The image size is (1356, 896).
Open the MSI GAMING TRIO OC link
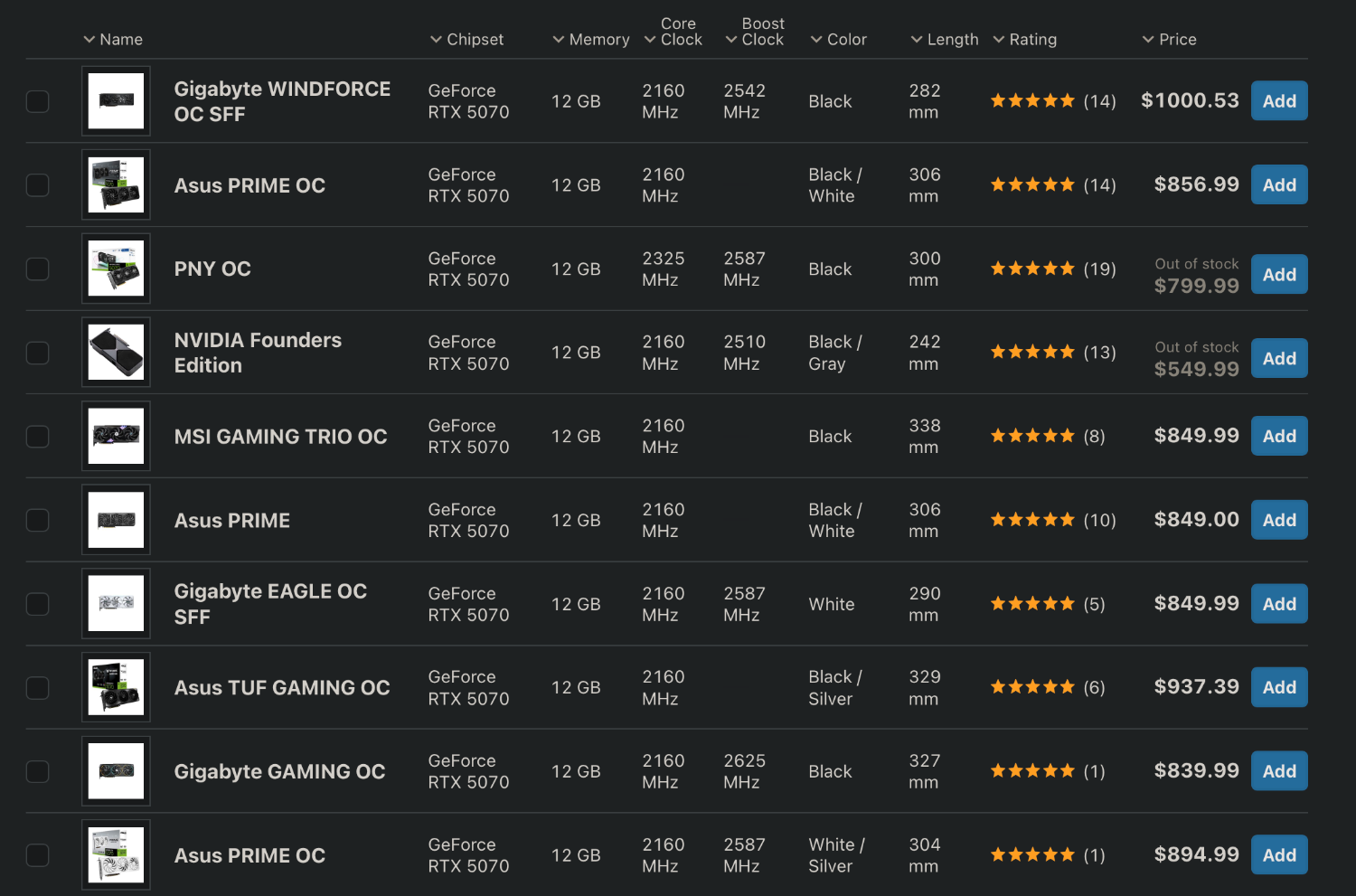(280, 437)
